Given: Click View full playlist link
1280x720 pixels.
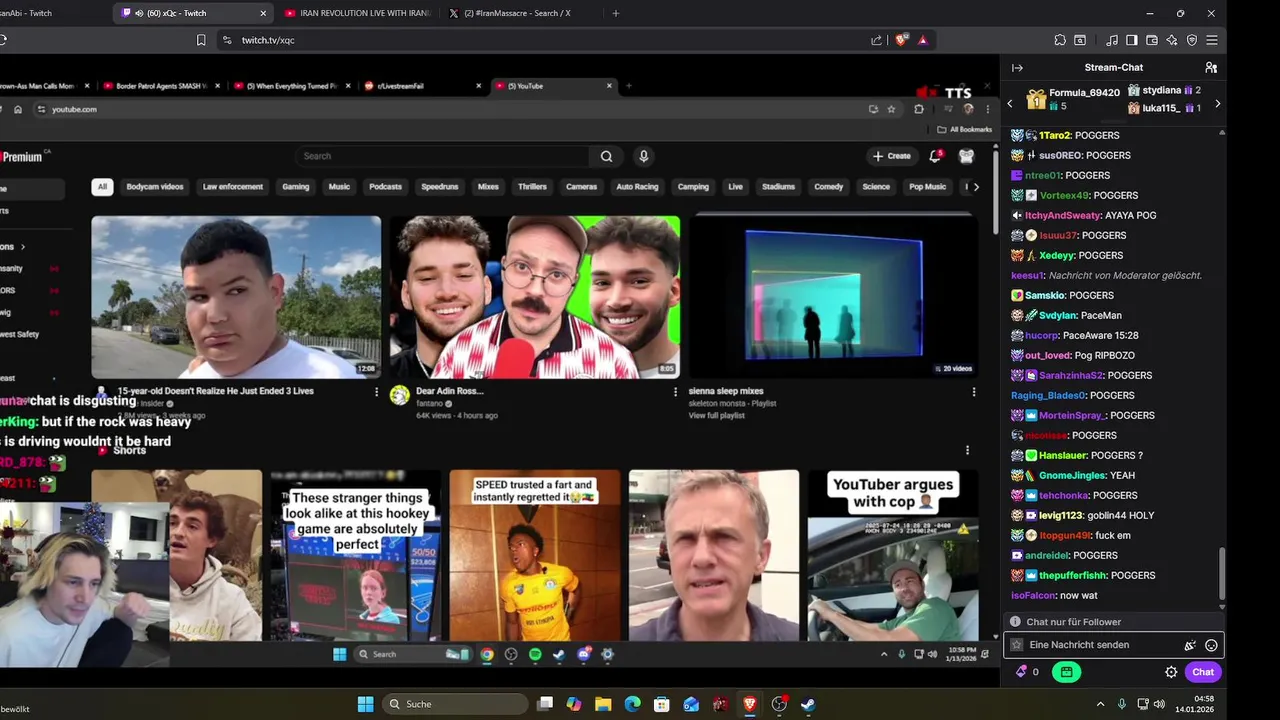Looking at the screenshot, I should 717,415.
